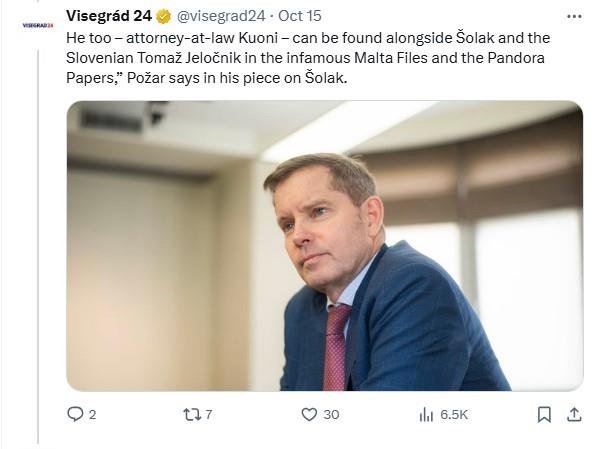Image resolution: width=600 pixels, height=449 pixels.
Task: Open the tweet's more options menu
Action: [573, 16]
